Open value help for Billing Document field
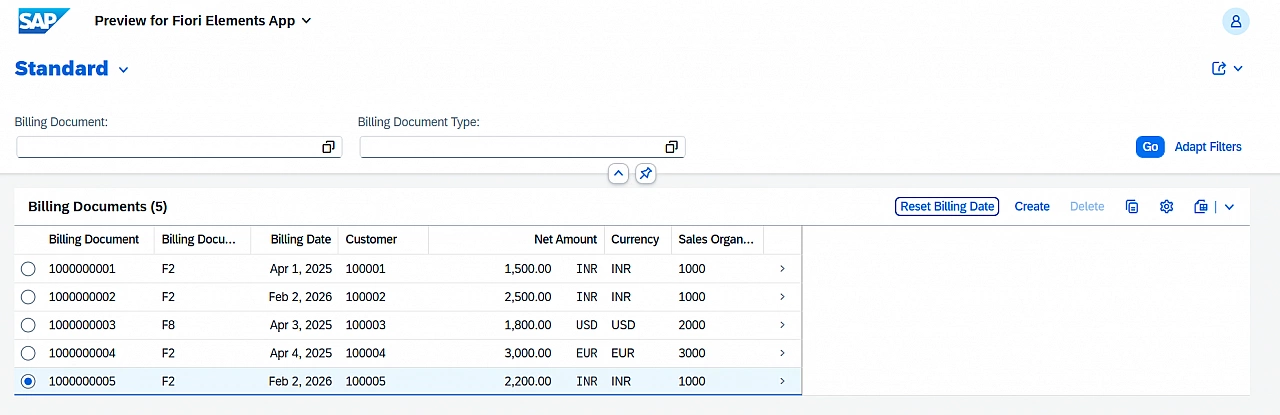Viewport: 1280px width, 415px height. 328,147
